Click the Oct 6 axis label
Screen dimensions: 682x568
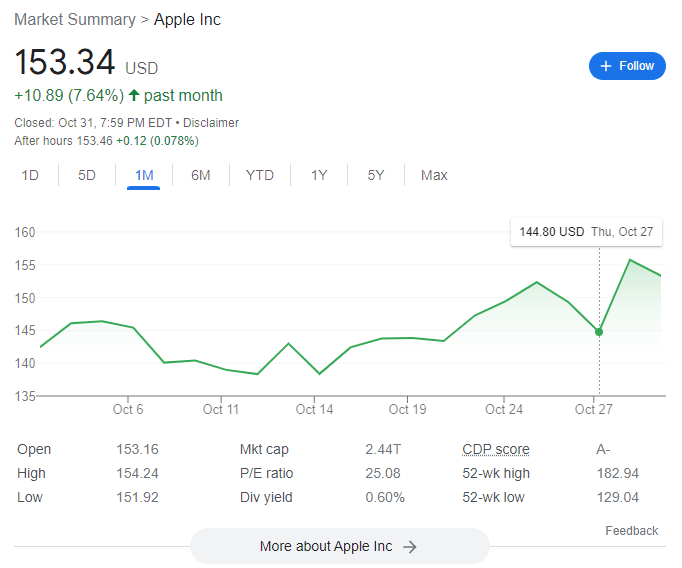pyautogui.click(x=128, y=409)
